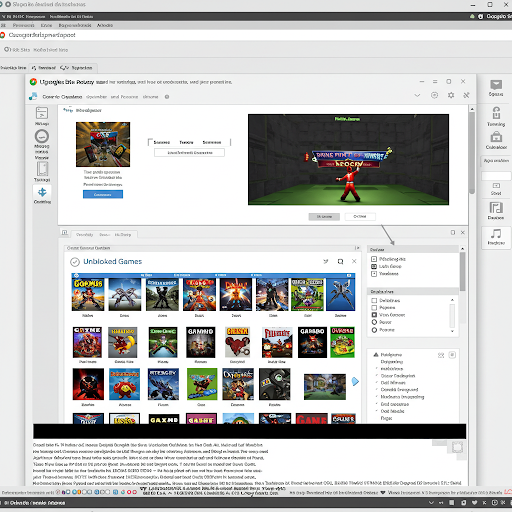The width and height of the screenshot is (512, 512).
Task: Select the last radio button in middle right list
Action: [374, 330]
